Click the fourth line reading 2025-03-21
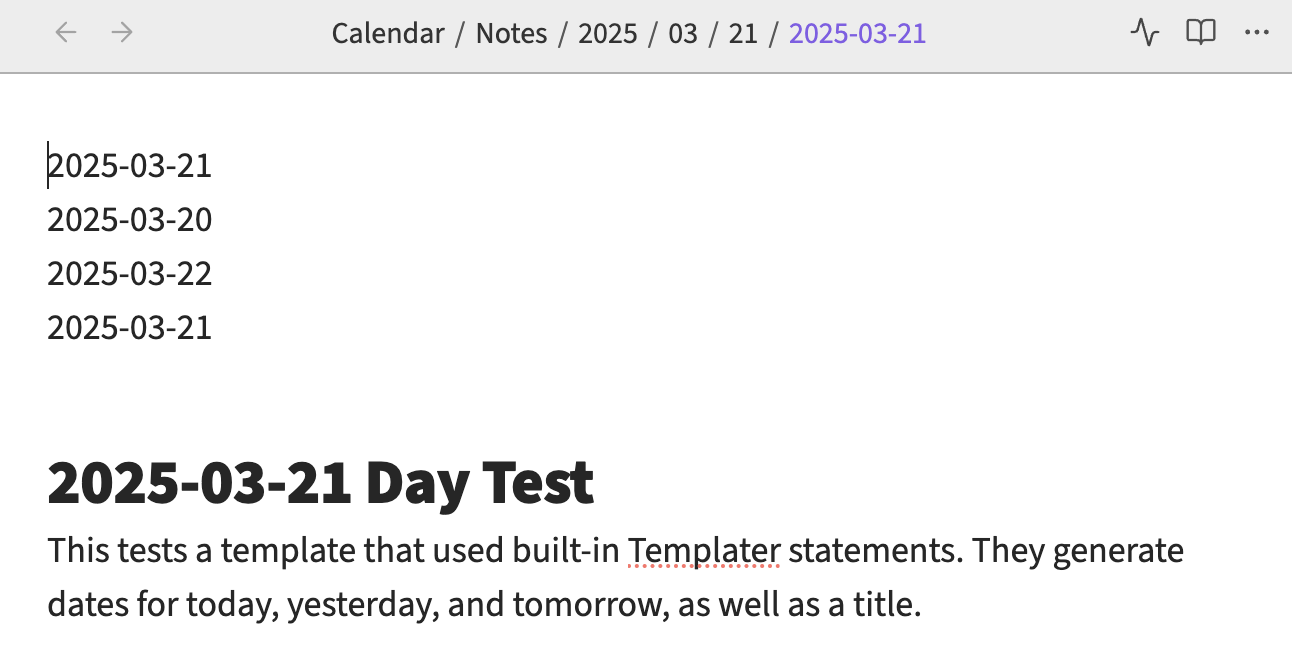Viewport: 1292px width, 668px height. (130, 327)
